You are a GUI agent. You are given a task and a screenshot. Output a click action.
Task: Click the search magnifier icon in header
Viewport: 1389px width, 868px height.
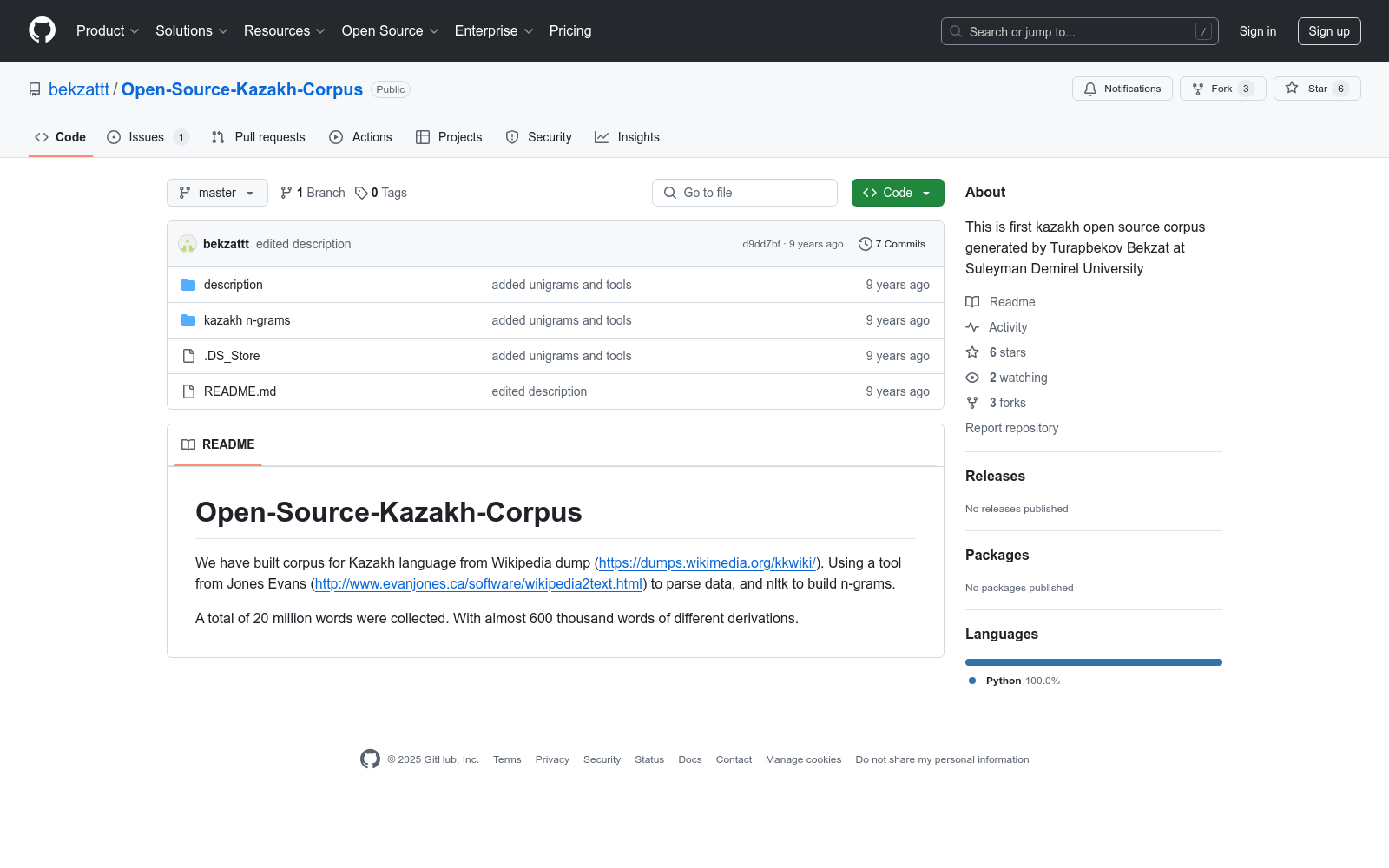(x=956, y=31)
